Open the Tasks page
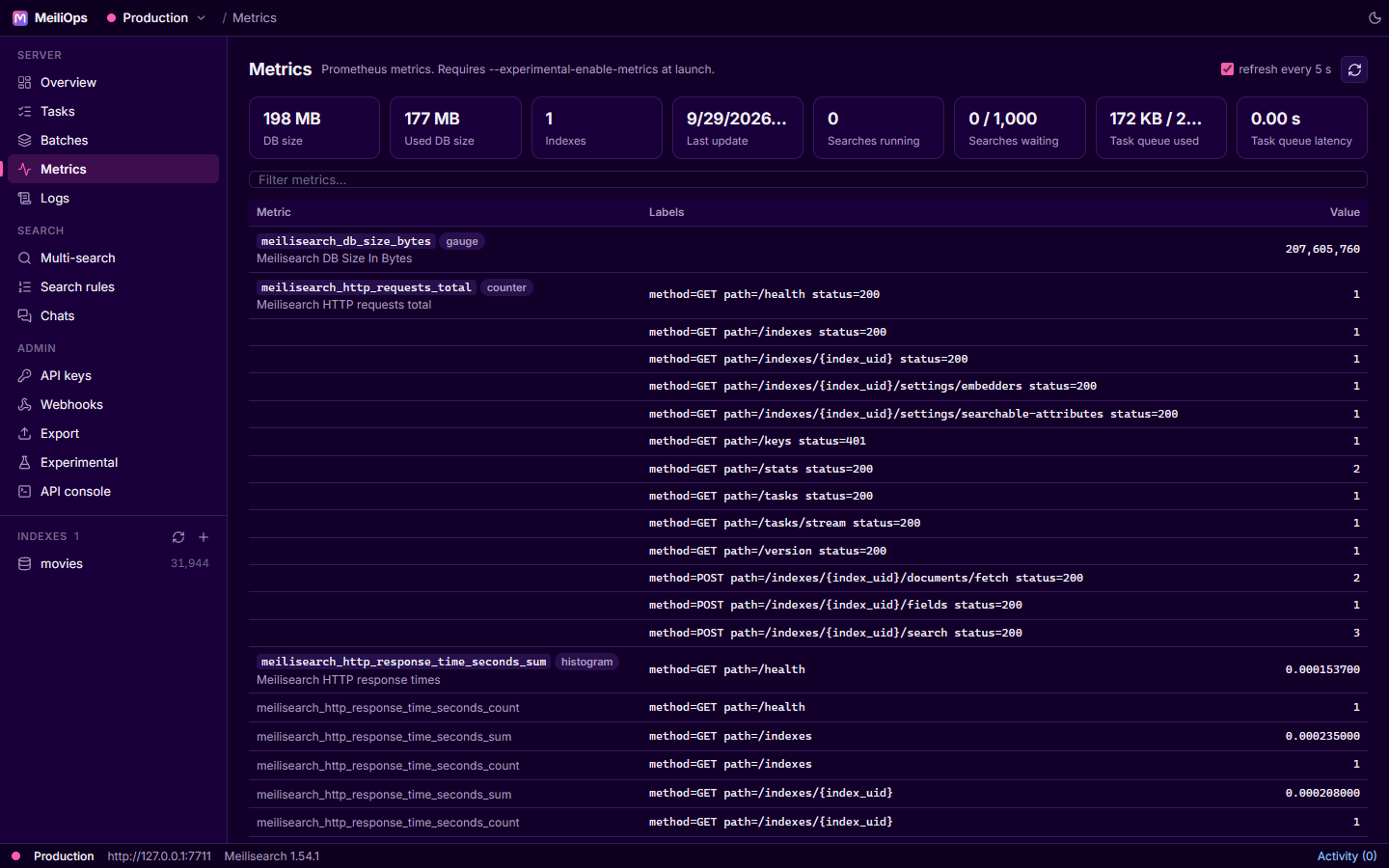1389x868 pixels. point(113,112)
